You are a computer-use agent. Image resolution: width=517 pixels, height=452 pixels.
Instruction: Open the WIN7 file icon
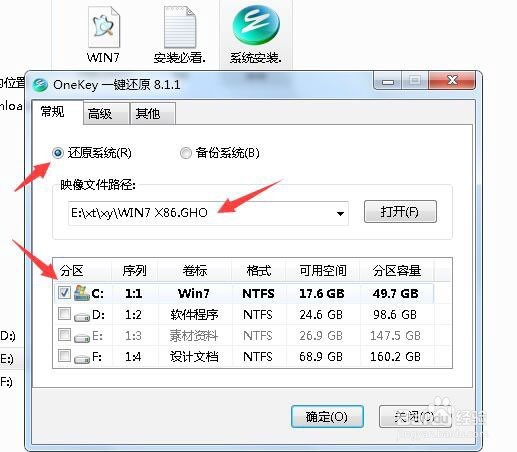[104, 28]
